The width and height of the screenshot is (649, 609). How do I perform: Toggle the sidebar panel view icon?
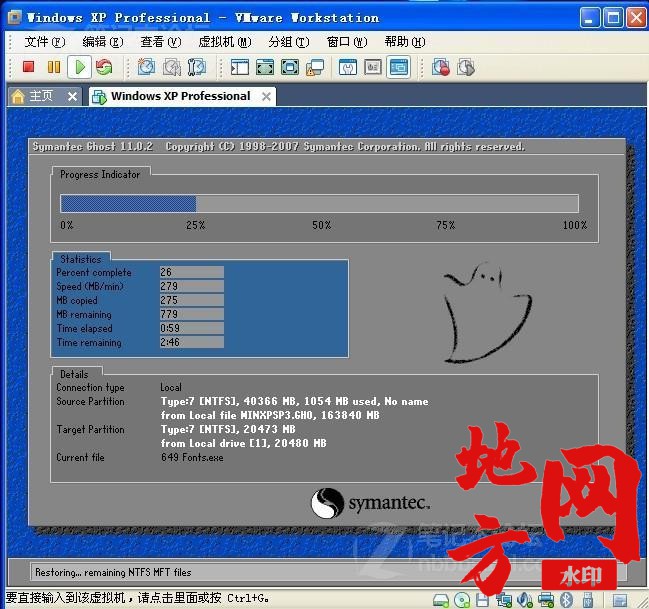click(240, 67)
